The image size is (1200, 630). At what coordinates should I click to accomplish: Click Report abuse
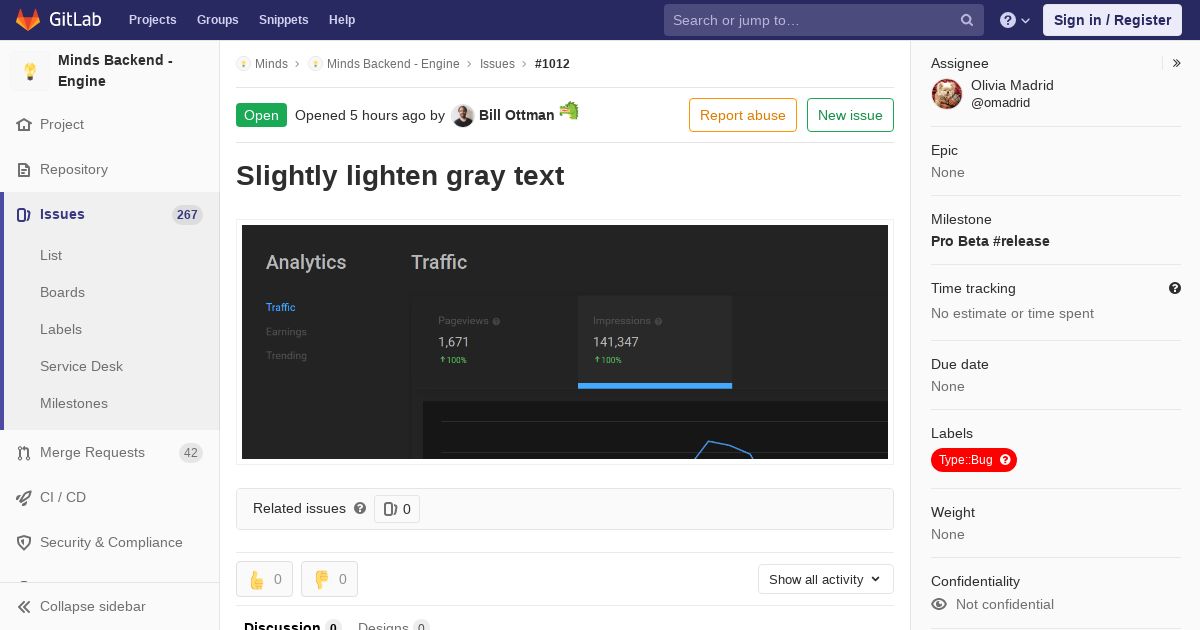pos(743,115)
